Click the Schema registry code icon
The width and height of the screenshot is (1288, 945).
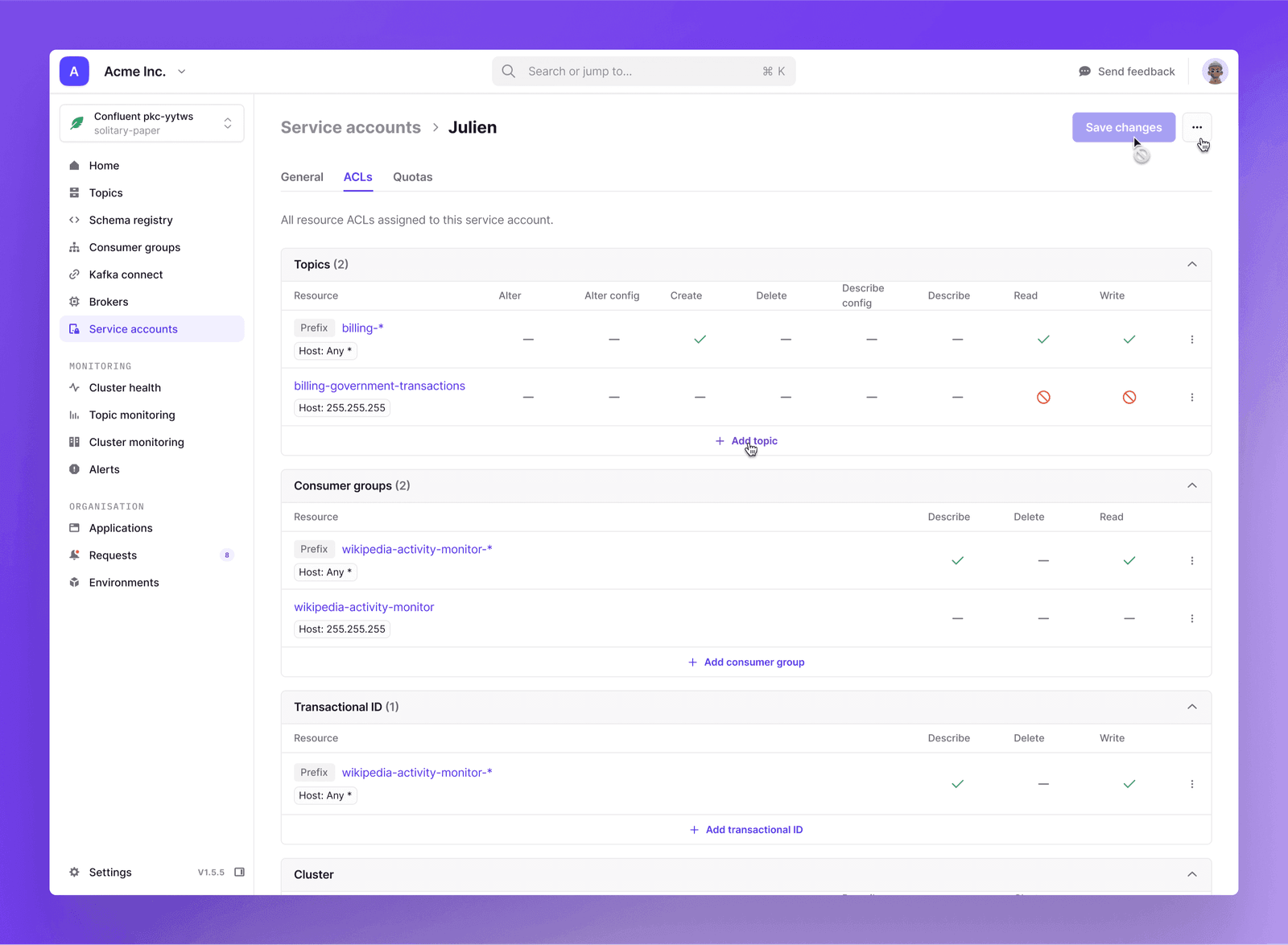point(74,220)
